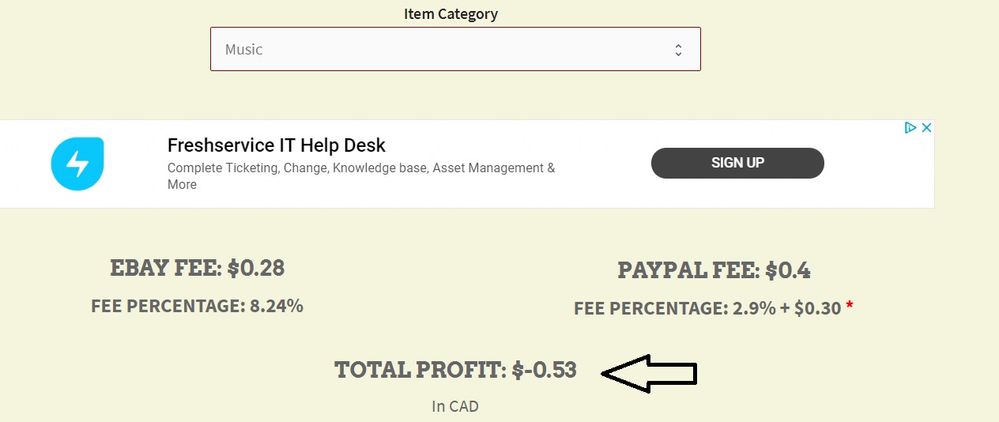Image resolution: width=999 pixels, height=422 pixels.
Task: Click the red asterisk beside PayPal percentage
Action: (x=849, y=308)
